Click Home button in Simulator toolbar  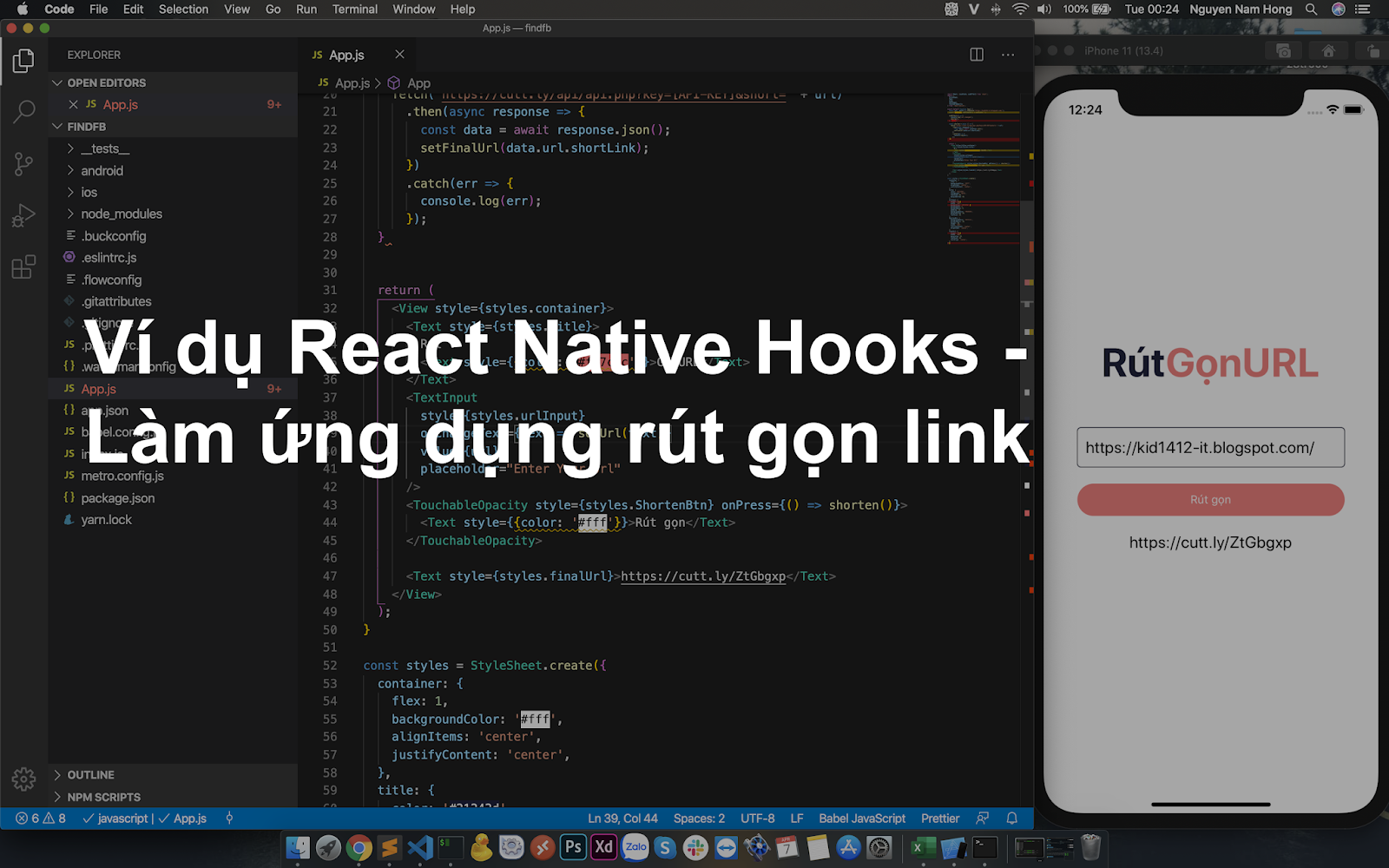pyautogui.click(x=1328, y=50)
